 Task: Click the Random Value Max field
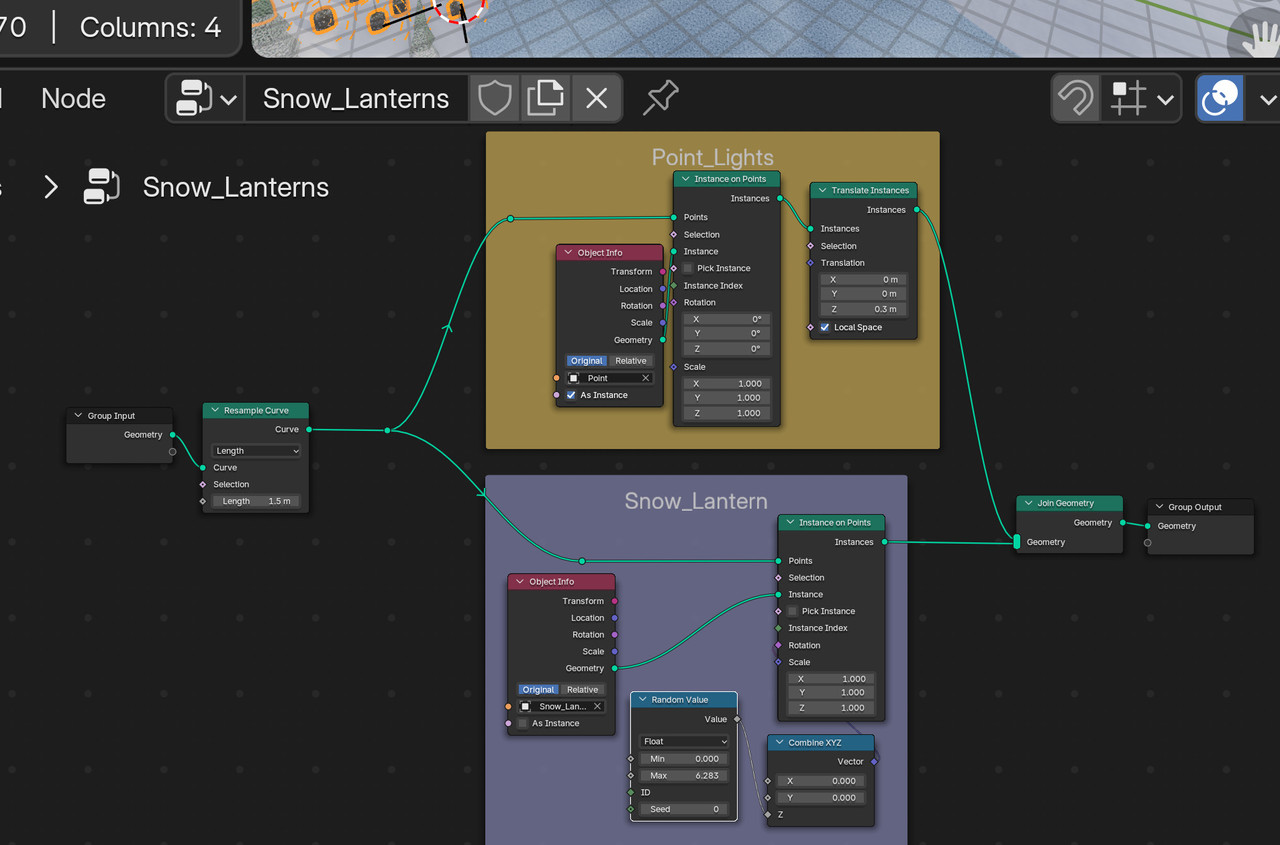pyautogui.click(x=683, y=775)
